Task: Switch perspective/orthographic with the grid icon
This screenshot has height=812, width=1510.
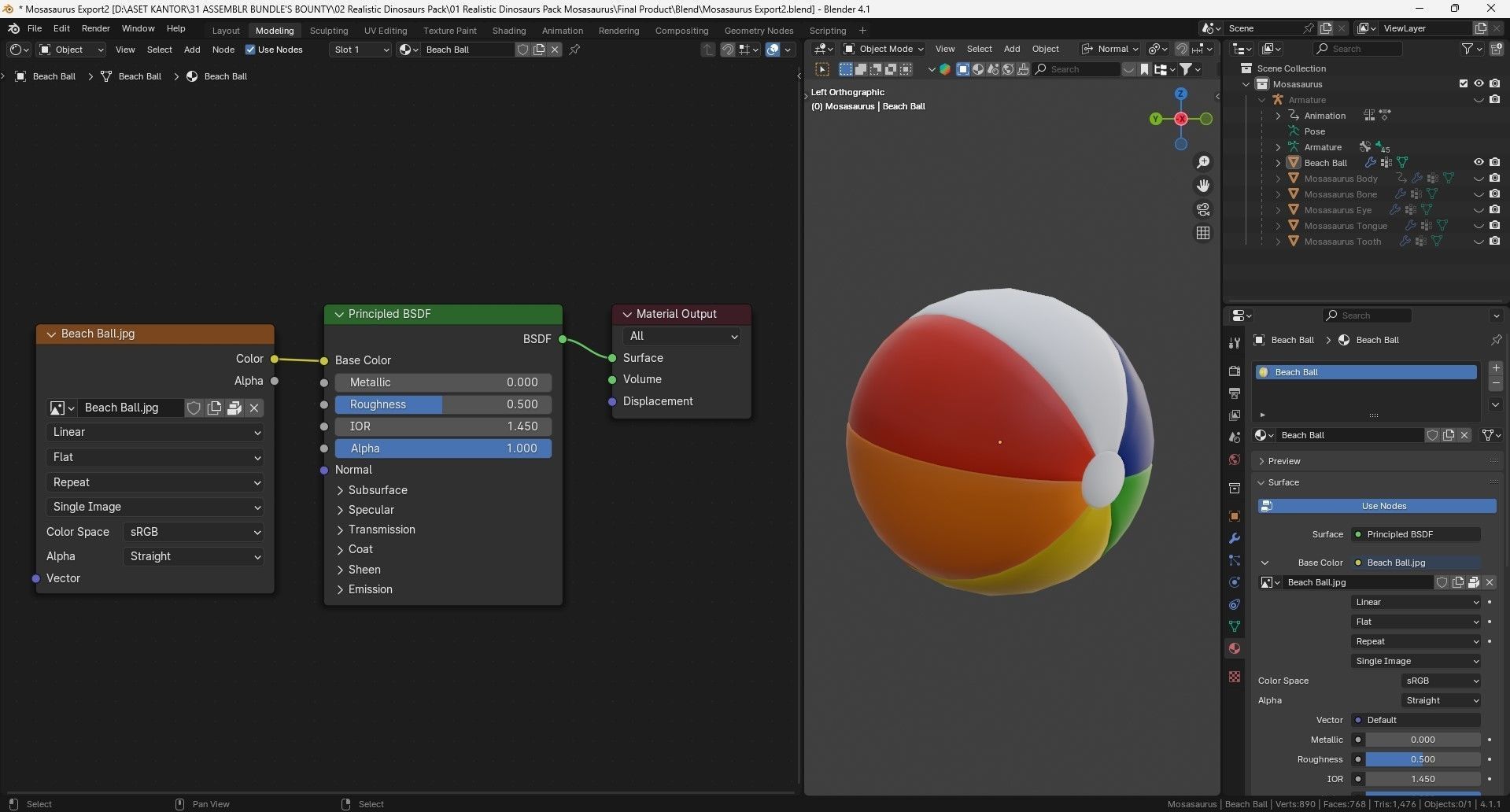Action: (1203, 233)
